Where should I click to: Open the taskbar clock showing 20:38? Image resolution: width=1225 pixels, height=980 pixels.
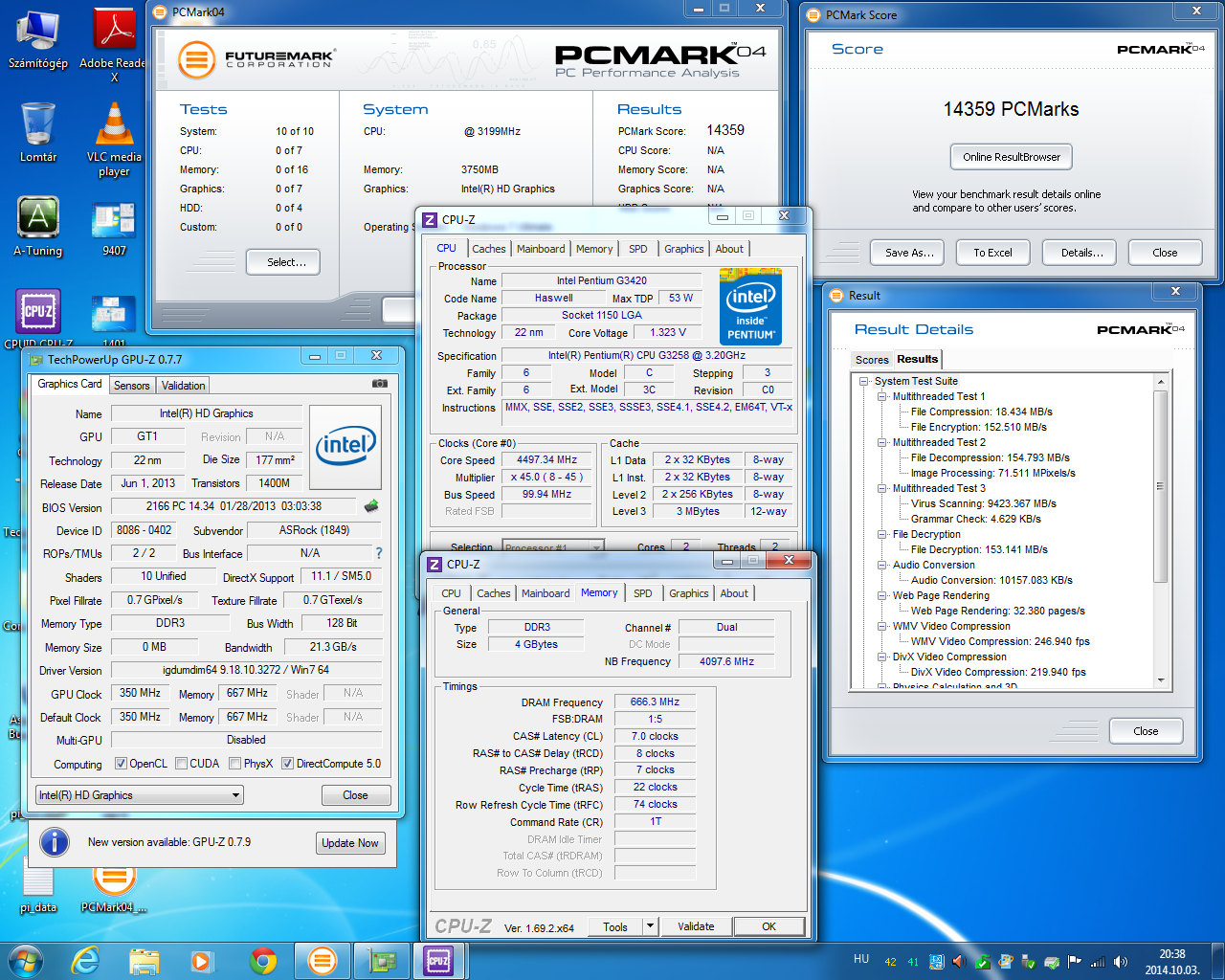click(x=1172, y=962)
